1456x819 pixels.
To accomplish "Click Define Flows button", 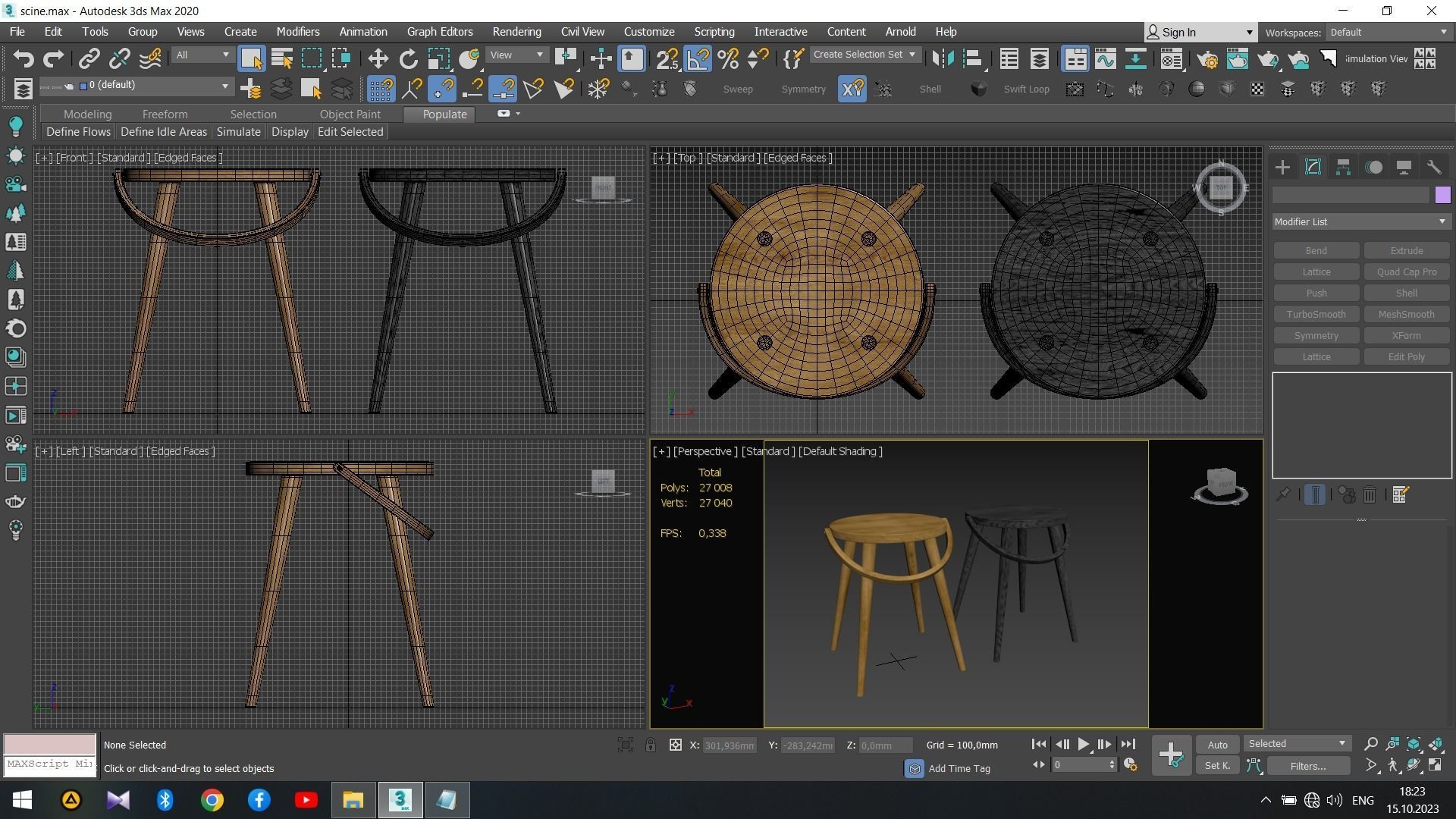I will (x=78, y=132).
